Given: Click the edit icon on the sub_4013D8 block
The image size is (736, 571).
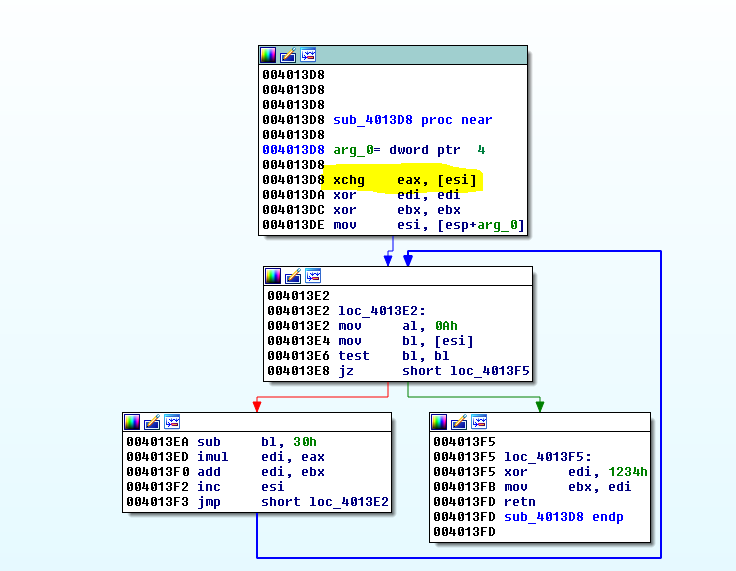Looking at the screenshot, I should click(288, 55).
